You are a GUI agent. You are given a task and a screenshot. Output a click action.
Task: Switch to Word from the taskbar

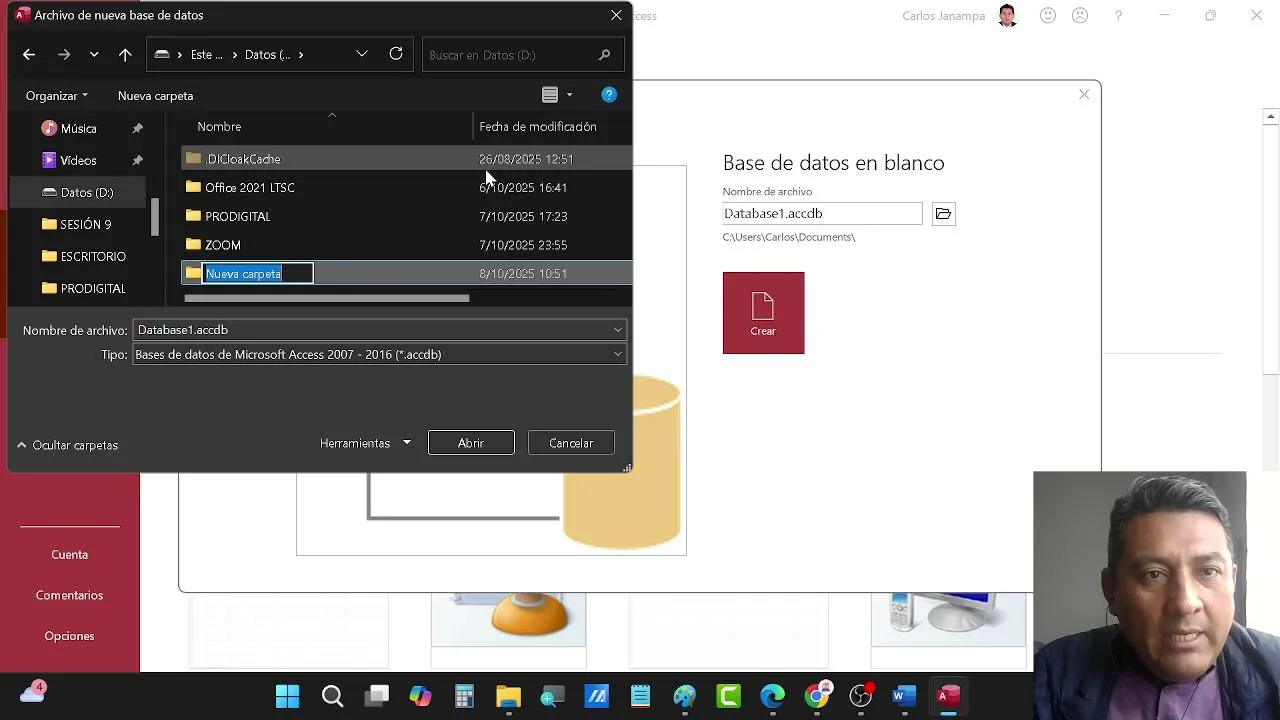tap(905, 696)
